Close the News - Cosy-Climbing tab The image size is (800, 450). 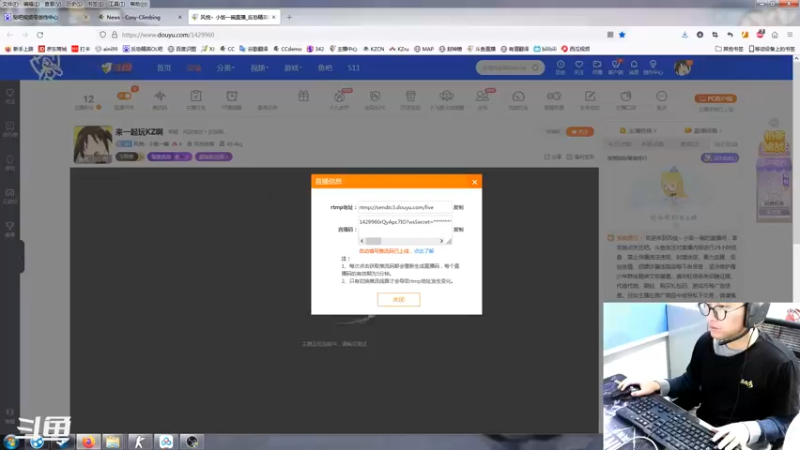180,17
